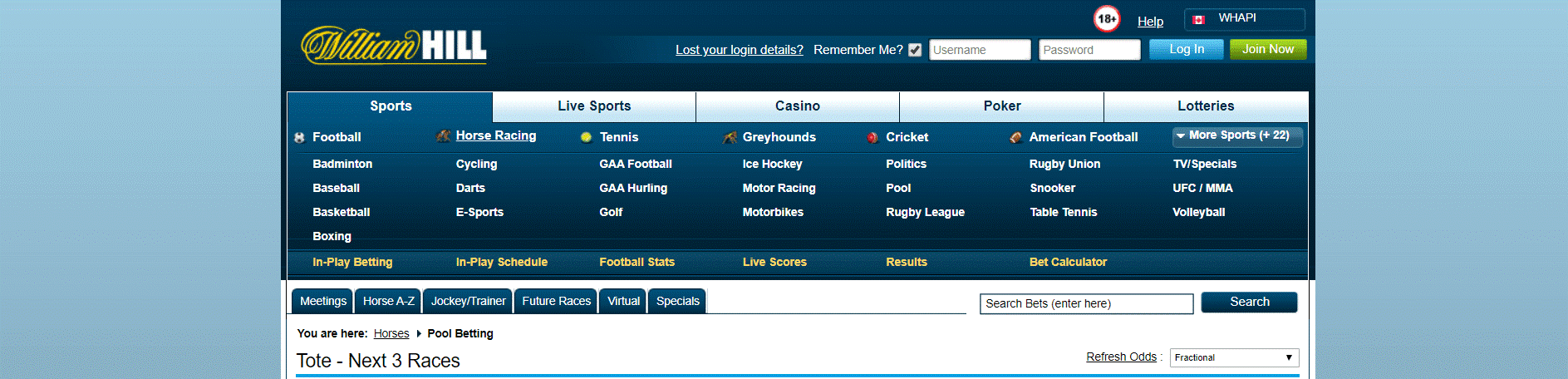Screen dimensions: 1568x379
Task: Open the Football sport link
Action: [x=337, y=137]
